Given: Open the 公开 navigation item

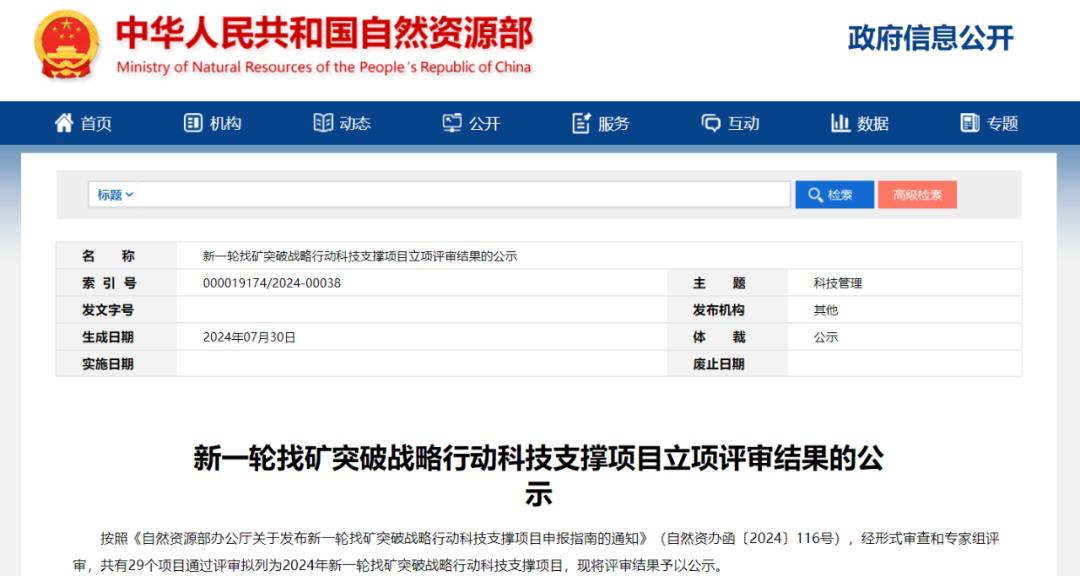Looking at the screenshot, I should (x=471, y=123).
